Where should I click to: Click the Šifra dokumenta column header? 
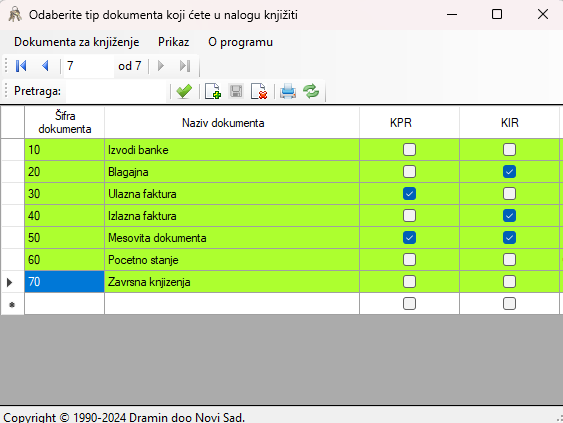click(65, 122)
